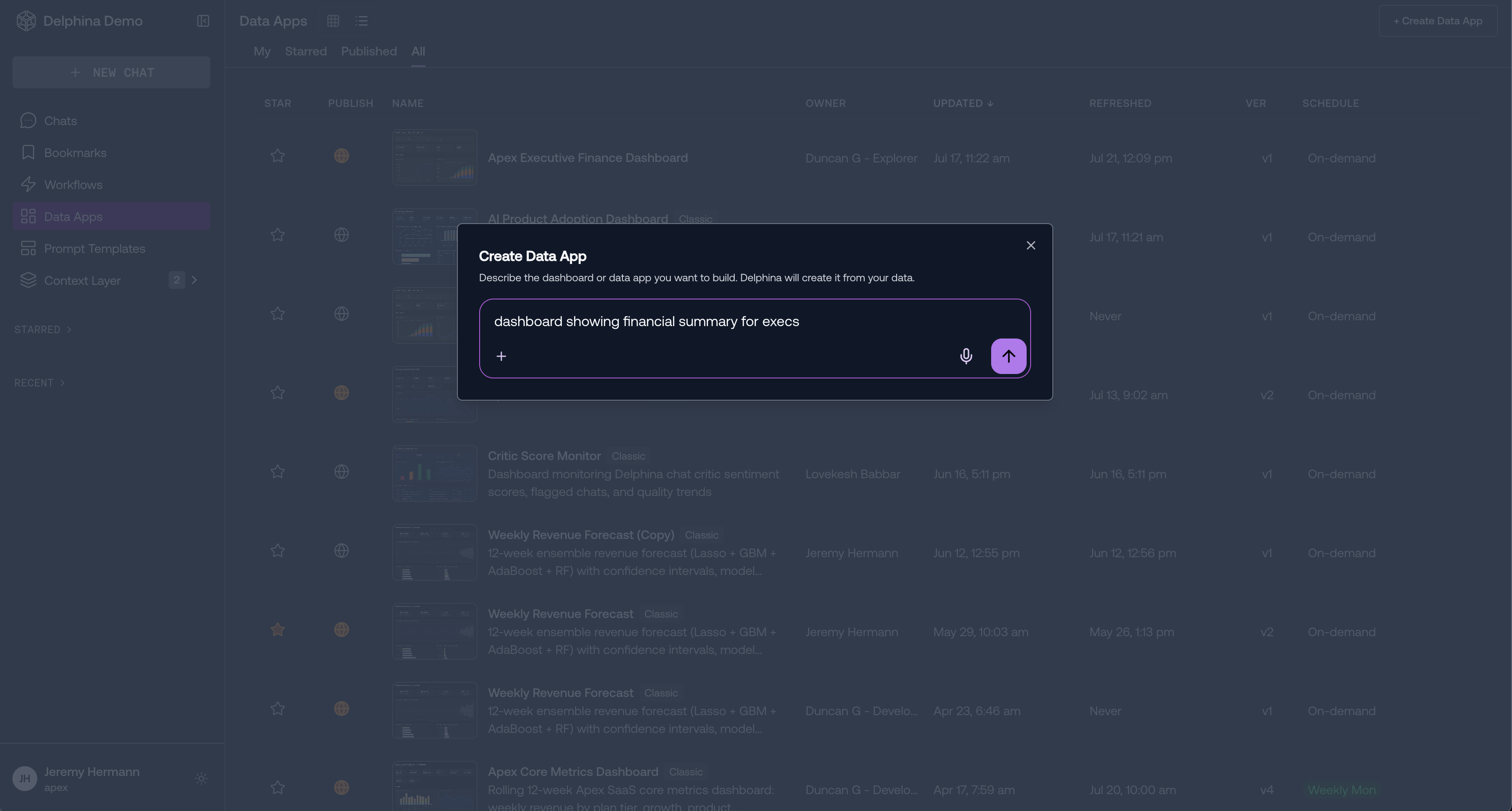Toggle publish globe for Forecast updated May 29
The height and width of the screenshot is (811, 1512).
pos(342,630)
